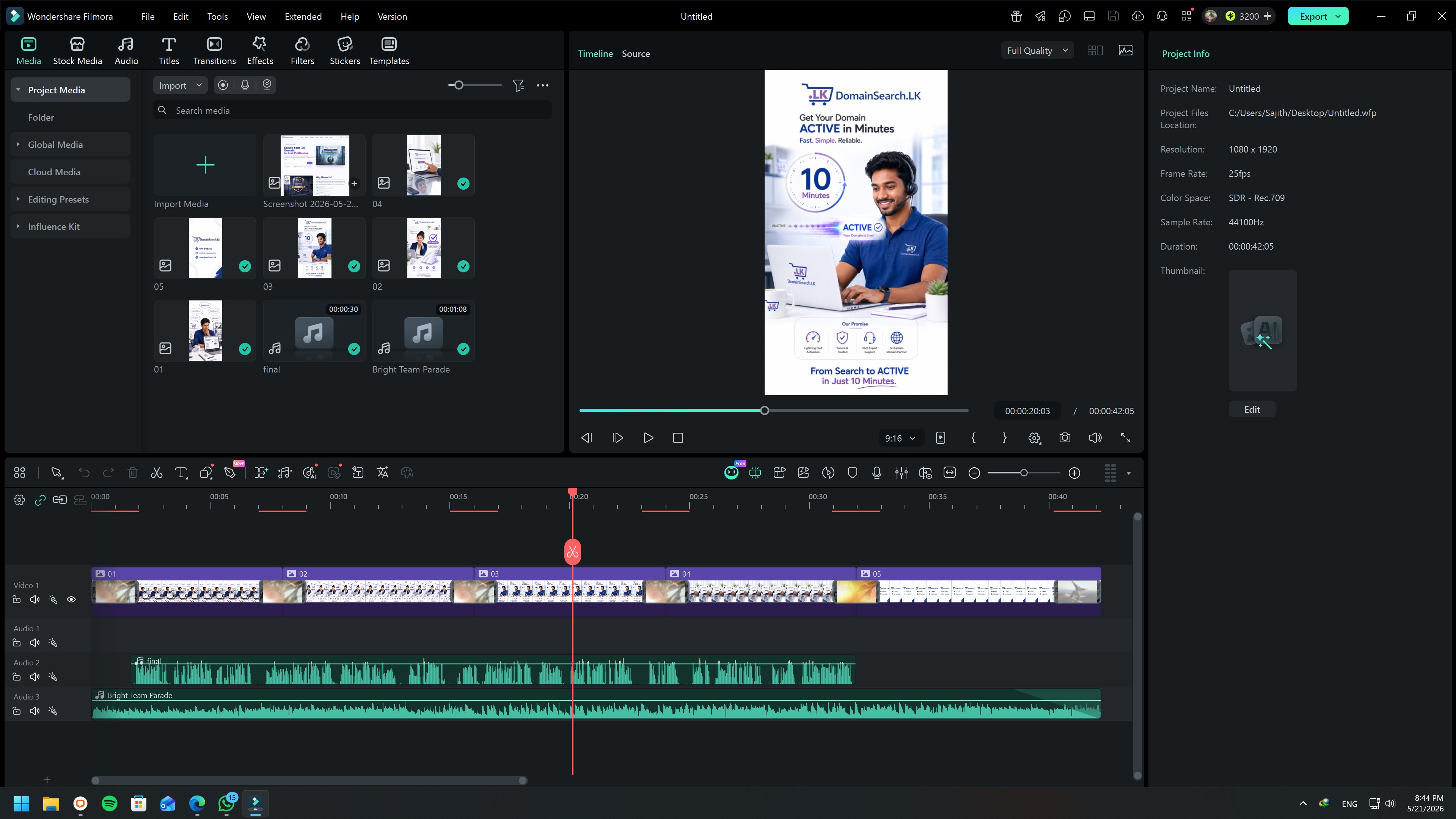1456x819 pixels.
Task: Open the Transitions panel
Action: point(214,51)
